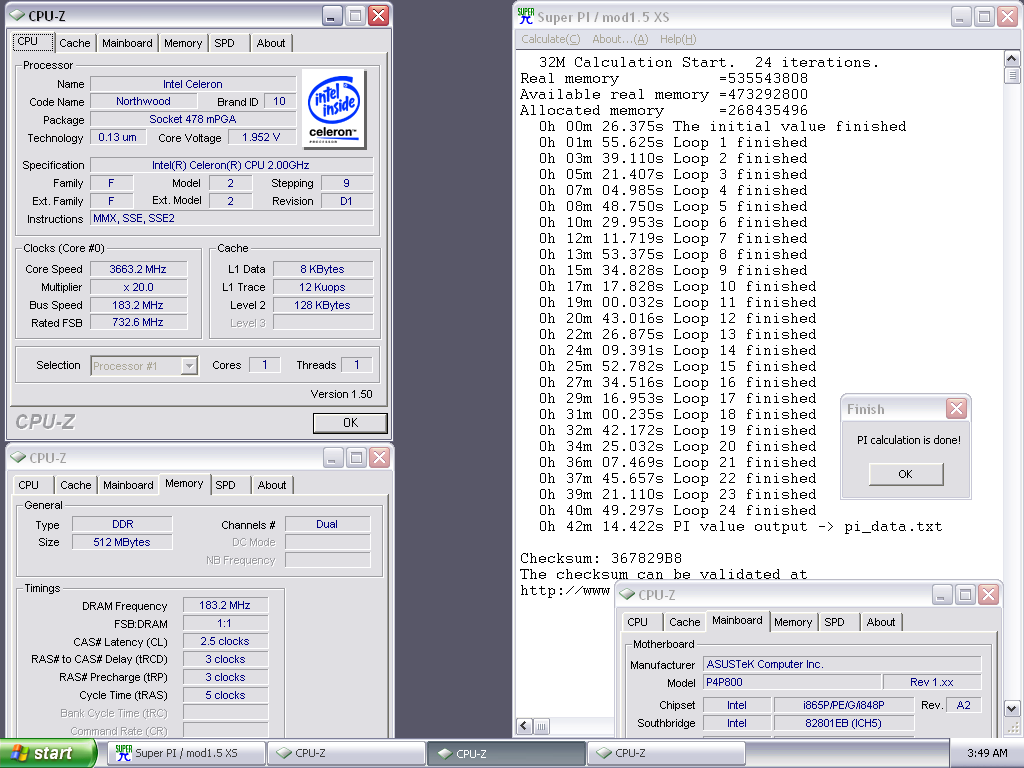Minimize the Memory CPU-Z window
The height and width of the screenshot is (768, 1024).
pyautogui.click(x=332, y=458)
